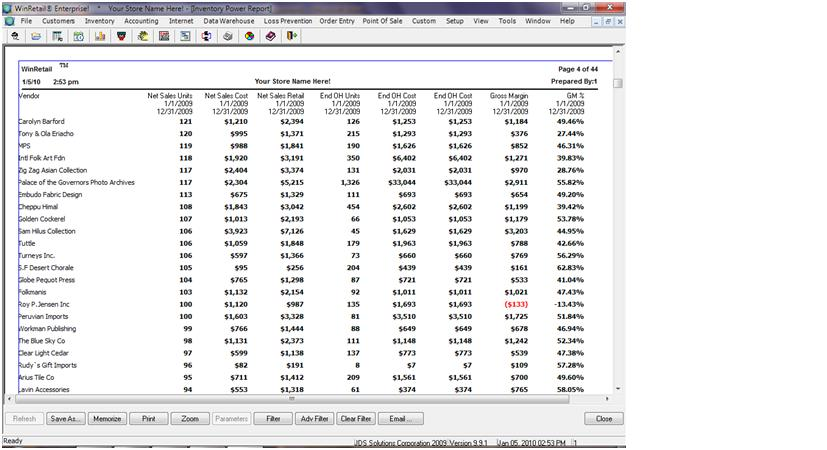Click the magnifying glass search toolbar icon
Screen dimensions: 827x450
[14, 36]
